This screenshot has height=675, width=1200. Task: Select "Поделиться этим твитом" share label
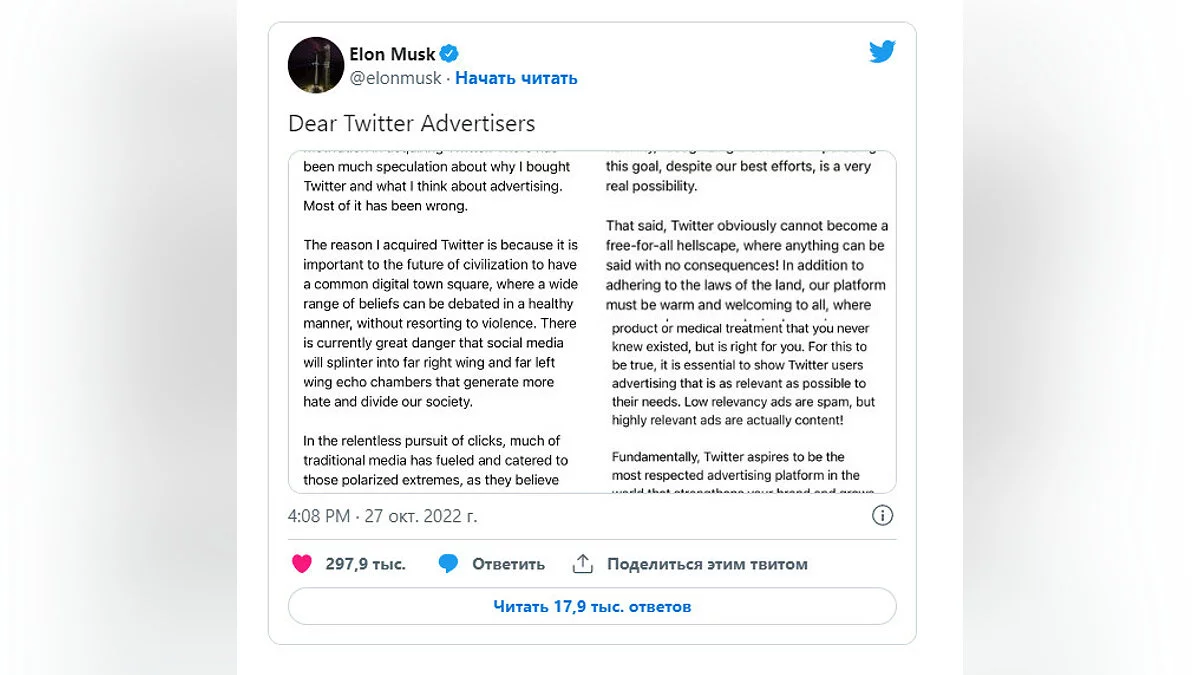[707, 564]
